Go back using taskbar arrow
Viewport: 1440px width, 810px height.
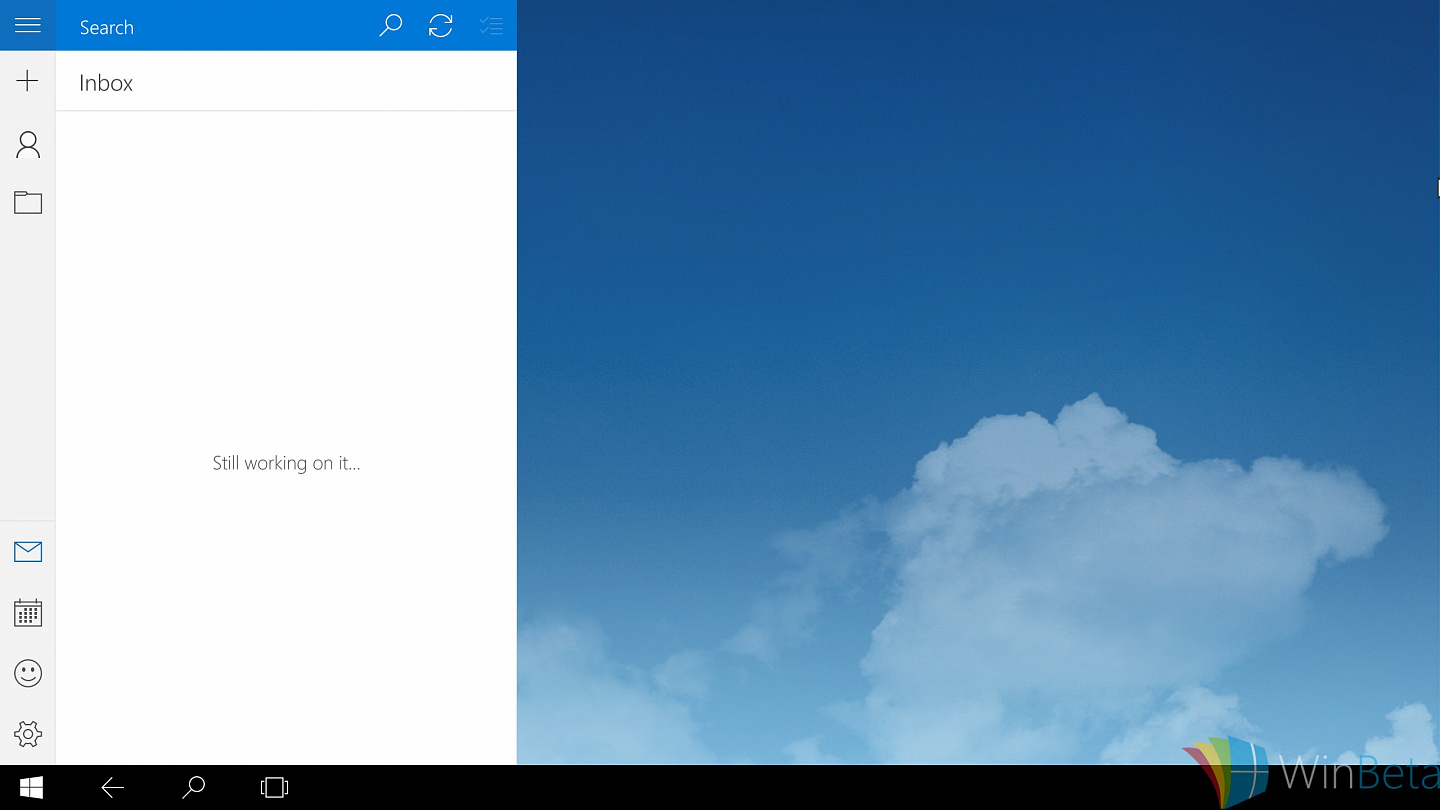tap(113, 788)
